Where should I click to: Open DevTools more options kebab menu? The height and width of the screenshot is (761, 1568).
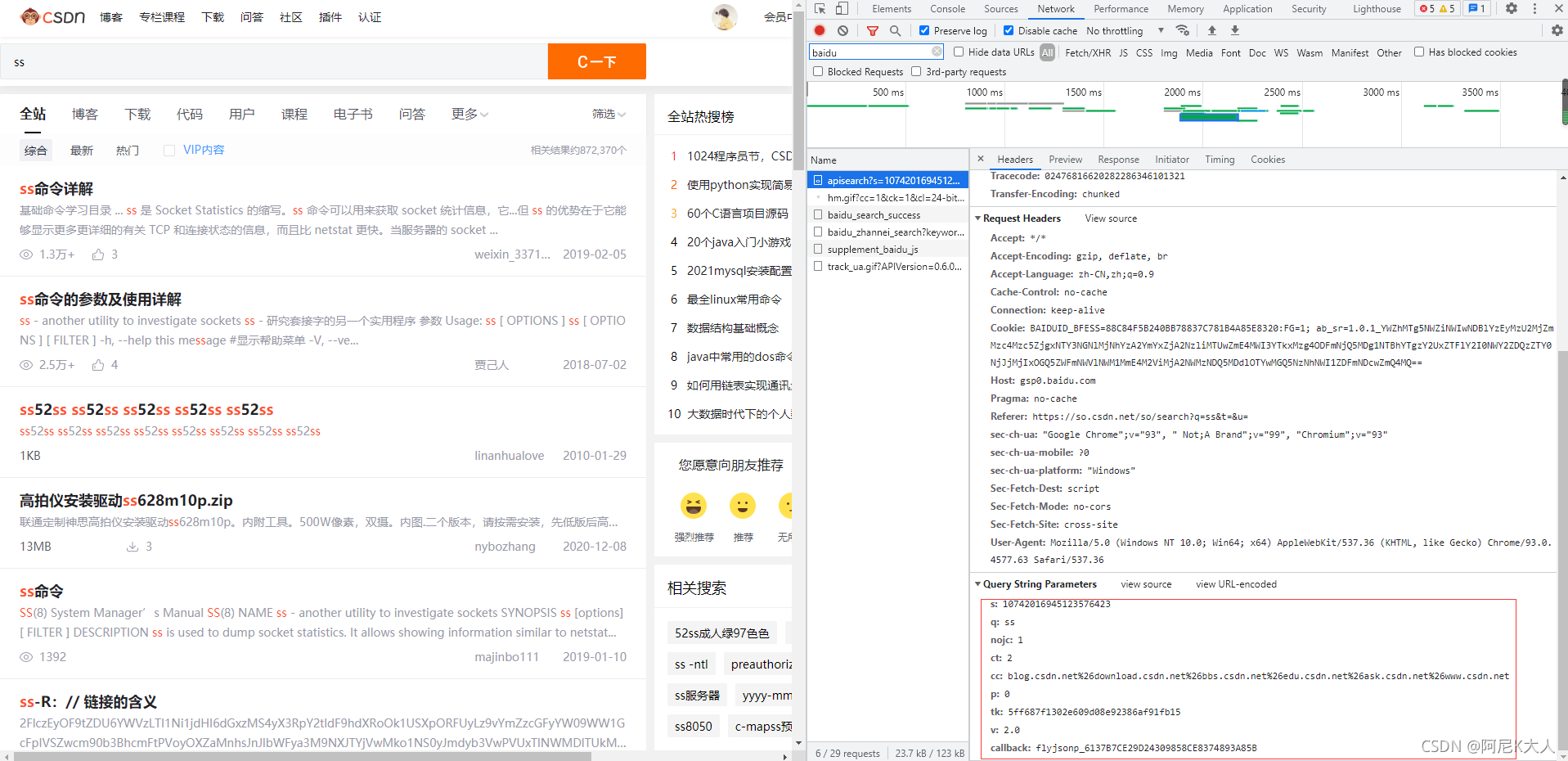click(x=1534, y=9)
